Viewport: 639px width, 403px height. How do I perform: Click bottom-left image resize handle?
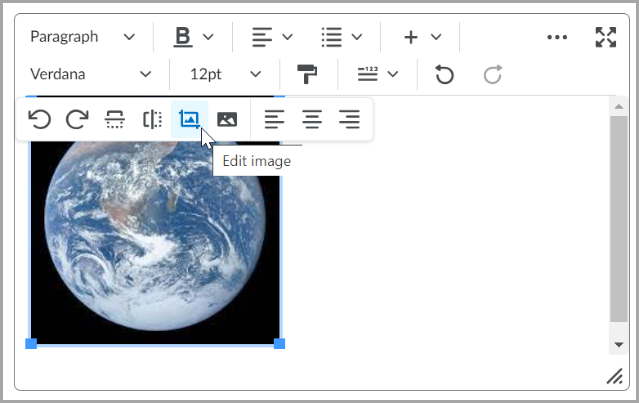coord(31,344)
